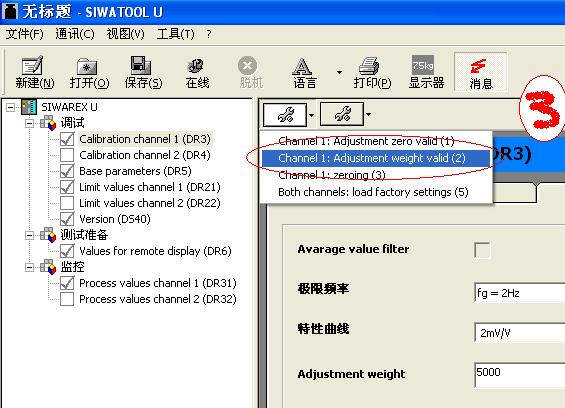This screenshot has width=565, height=408.
Task: Open the first wrench button dropdown arrow
Action: click(x=312, y=115)
